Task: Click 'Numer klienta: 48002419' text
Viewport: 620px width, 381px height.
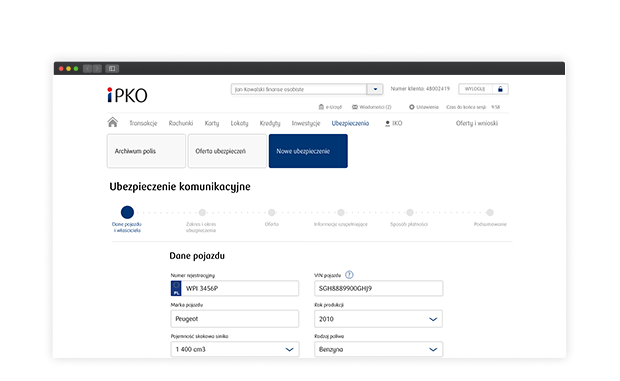Action: coord(420,89)
